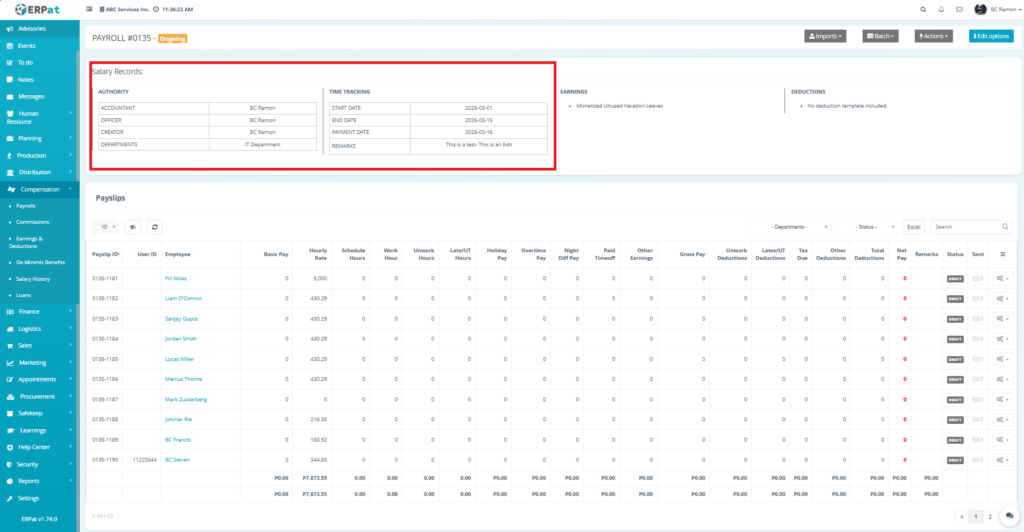The image size is (1024, 532).
Task: Click the refresh icon above payslips table
Action: pyautogui.click(x=155, y=227)
